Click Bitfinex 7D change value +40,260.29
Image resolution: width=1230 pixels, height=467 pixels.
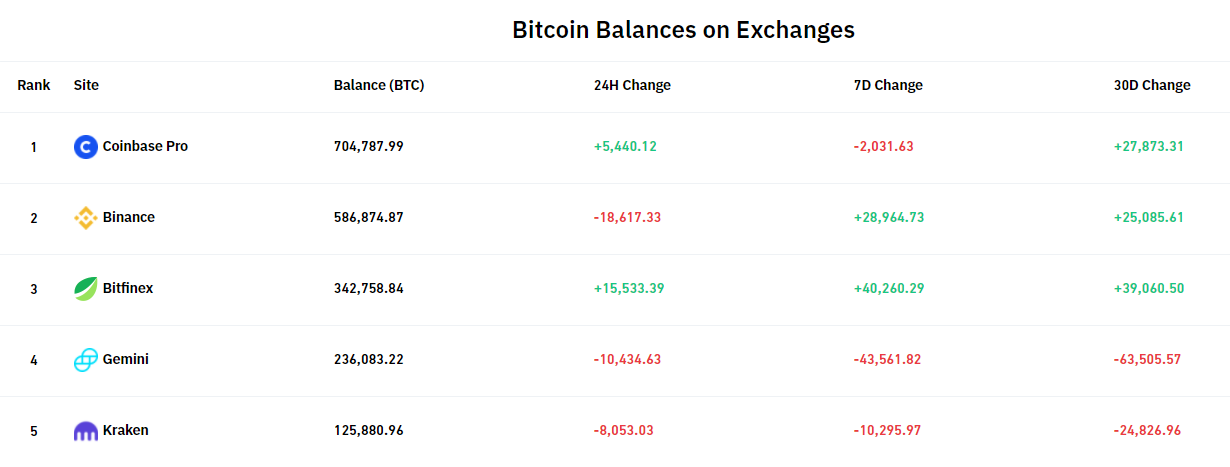tap(889, 288)
